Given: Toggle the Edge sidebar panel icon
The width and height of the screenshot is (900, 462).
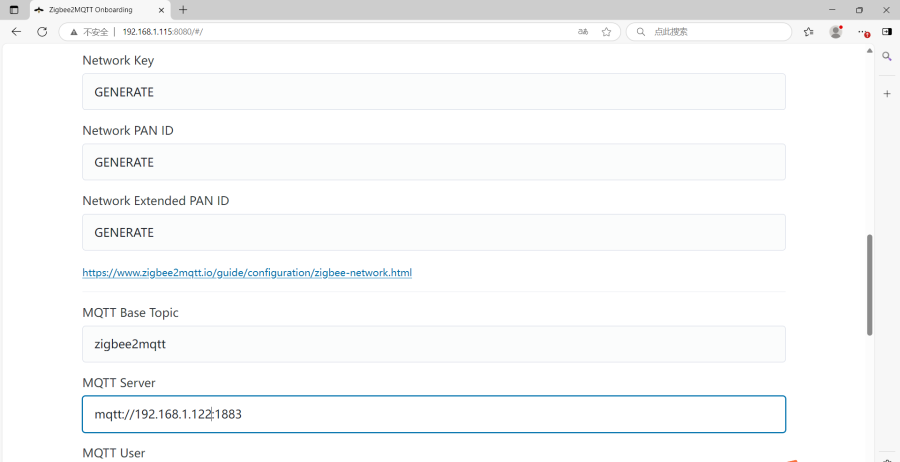Looking at the screenshot, I should coord(887,32).
